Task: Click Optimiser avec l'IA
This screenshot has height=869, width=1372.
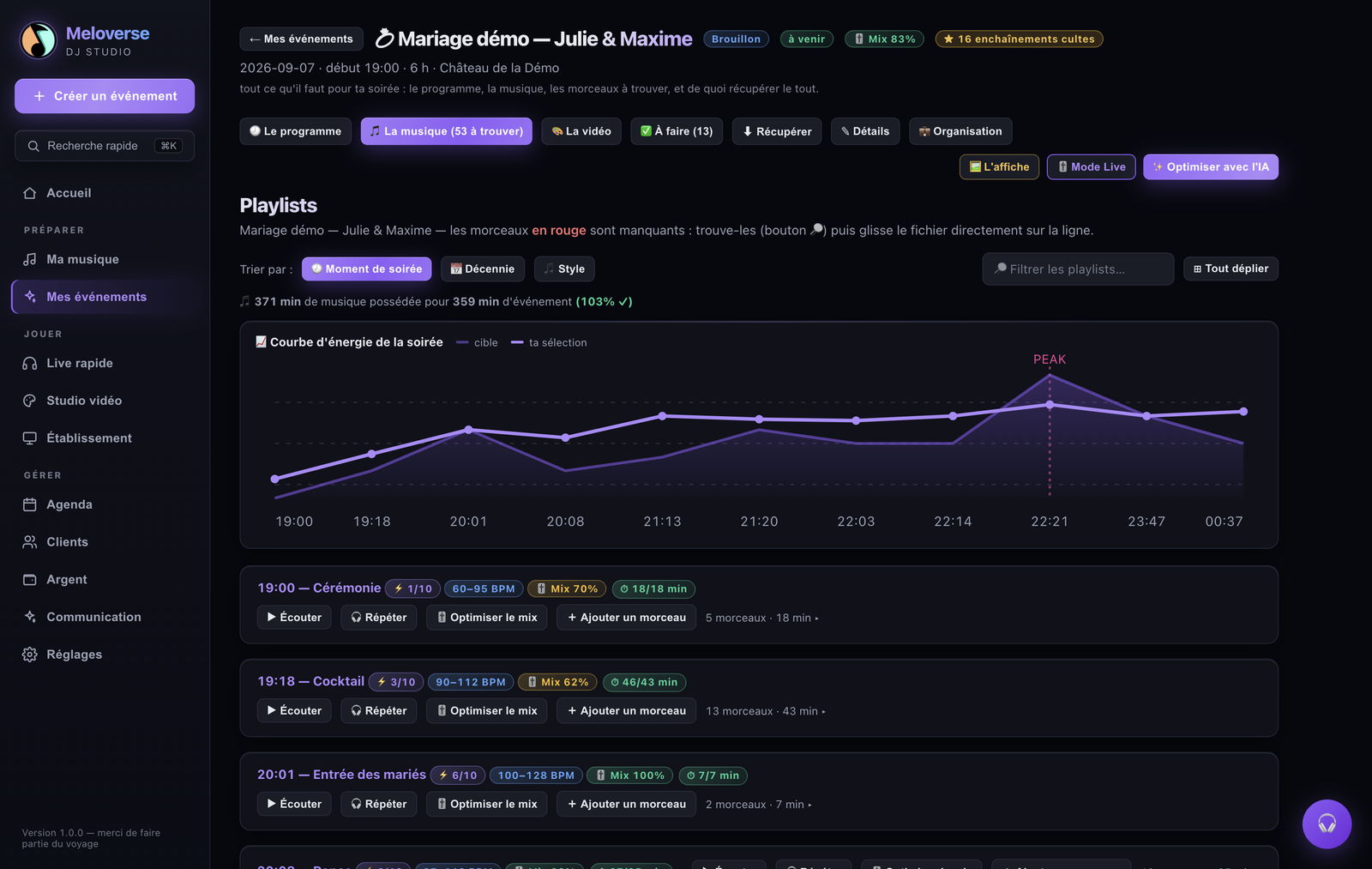Action: click(x=1211, y=166)
